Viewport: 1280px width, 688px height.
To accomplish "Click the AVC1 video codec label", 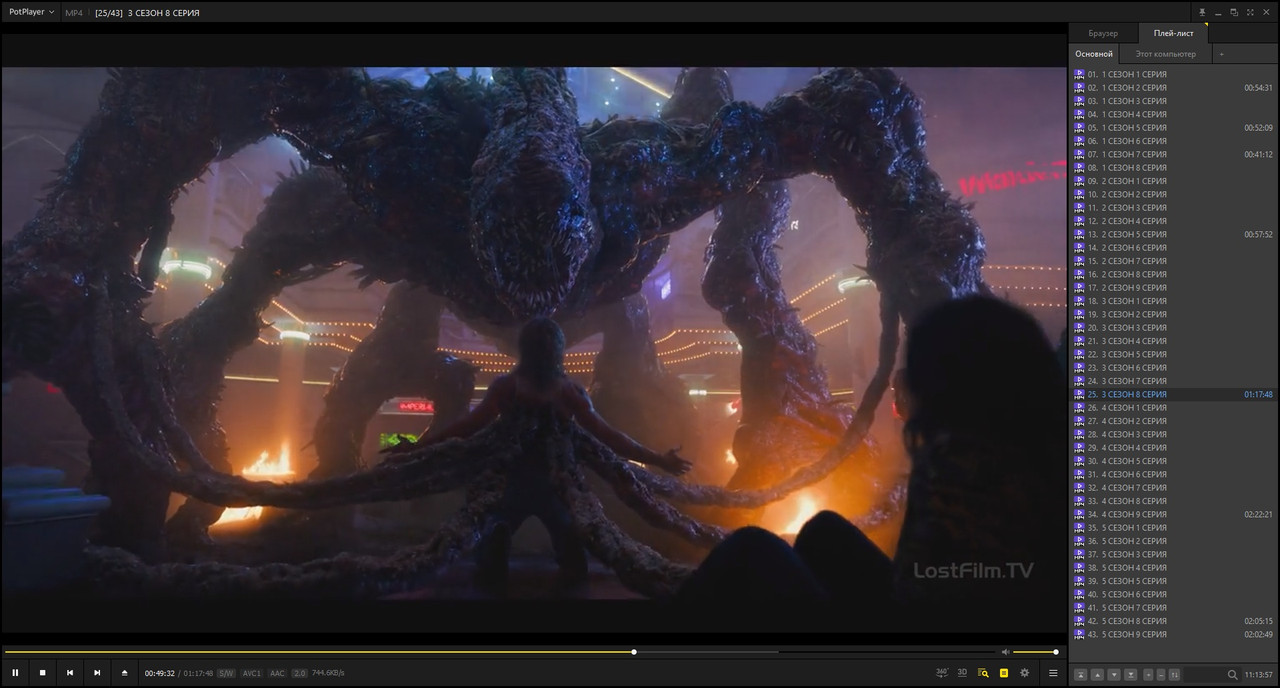I will pos(252,673).
